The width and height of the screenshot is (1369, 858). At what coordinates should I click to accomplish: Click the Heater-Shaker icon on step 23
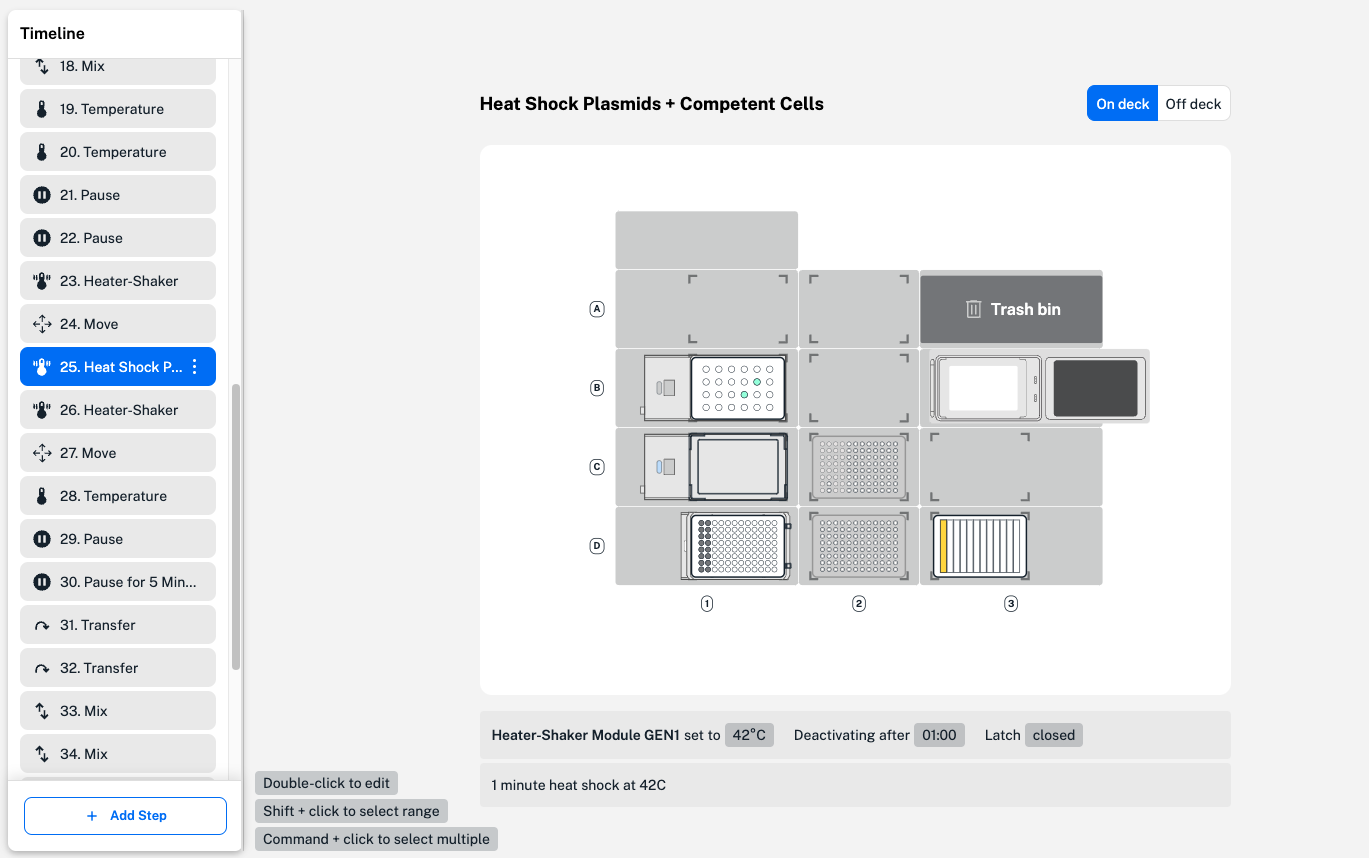pos(41,280)
